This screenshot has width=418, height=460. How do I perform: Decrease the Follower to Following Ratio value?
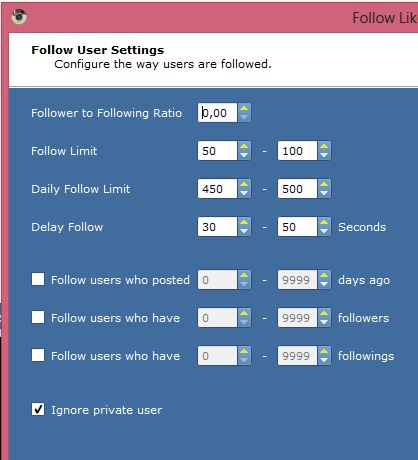244,117
